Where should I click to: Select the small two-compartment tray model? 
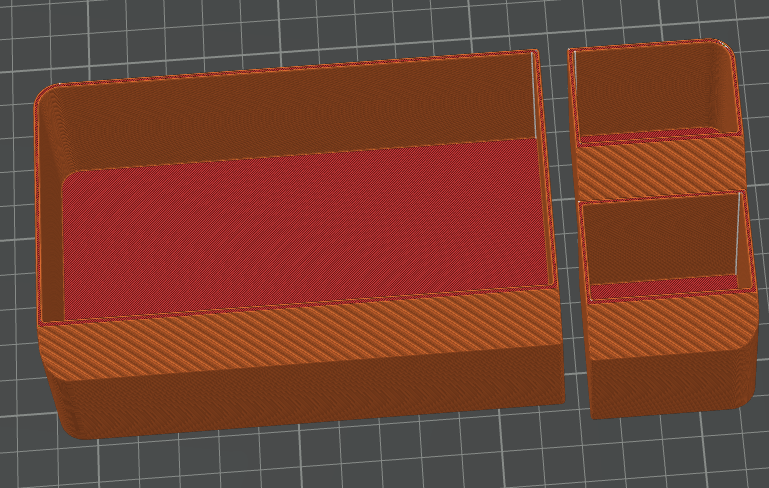[x=662, y=229]
